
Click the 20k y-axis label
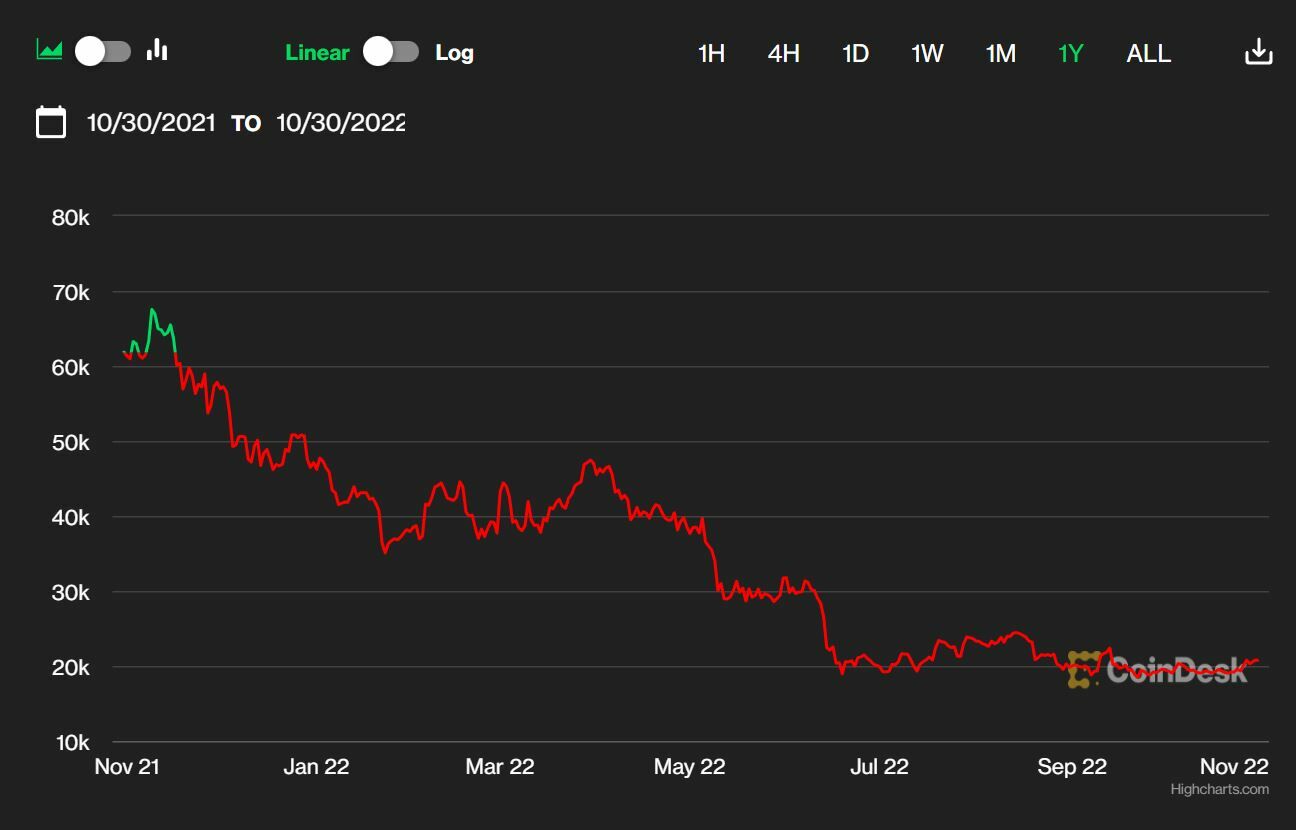coord(71,668)
